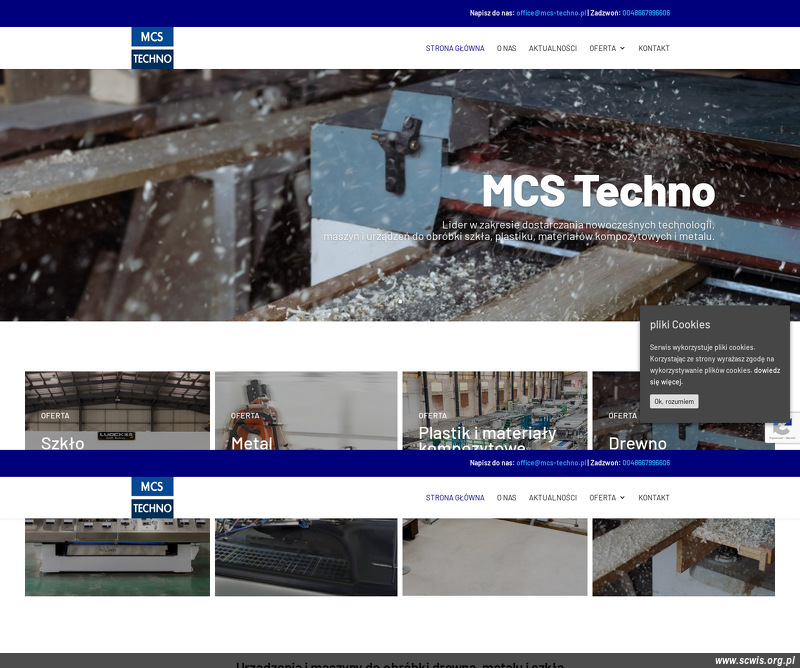Click the "Zadzwoń:" label in the top bar
The width and height of the screenshot is (800, 668).
[x=605, y=13]
